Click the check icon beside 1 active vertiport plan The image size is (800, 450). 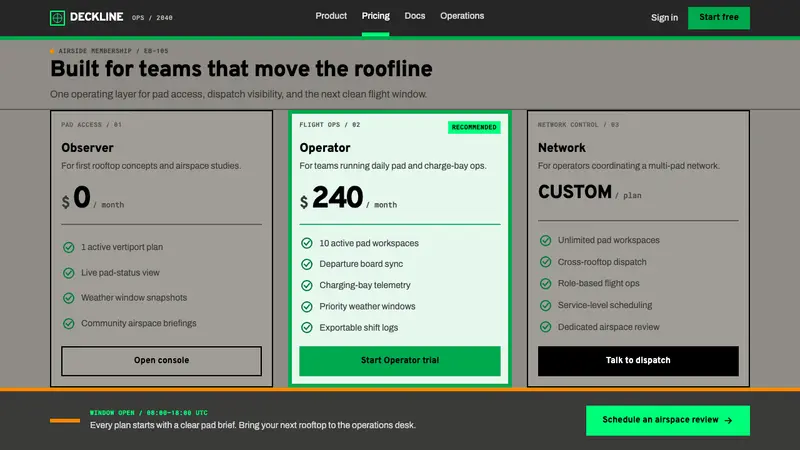pos(68,247)
